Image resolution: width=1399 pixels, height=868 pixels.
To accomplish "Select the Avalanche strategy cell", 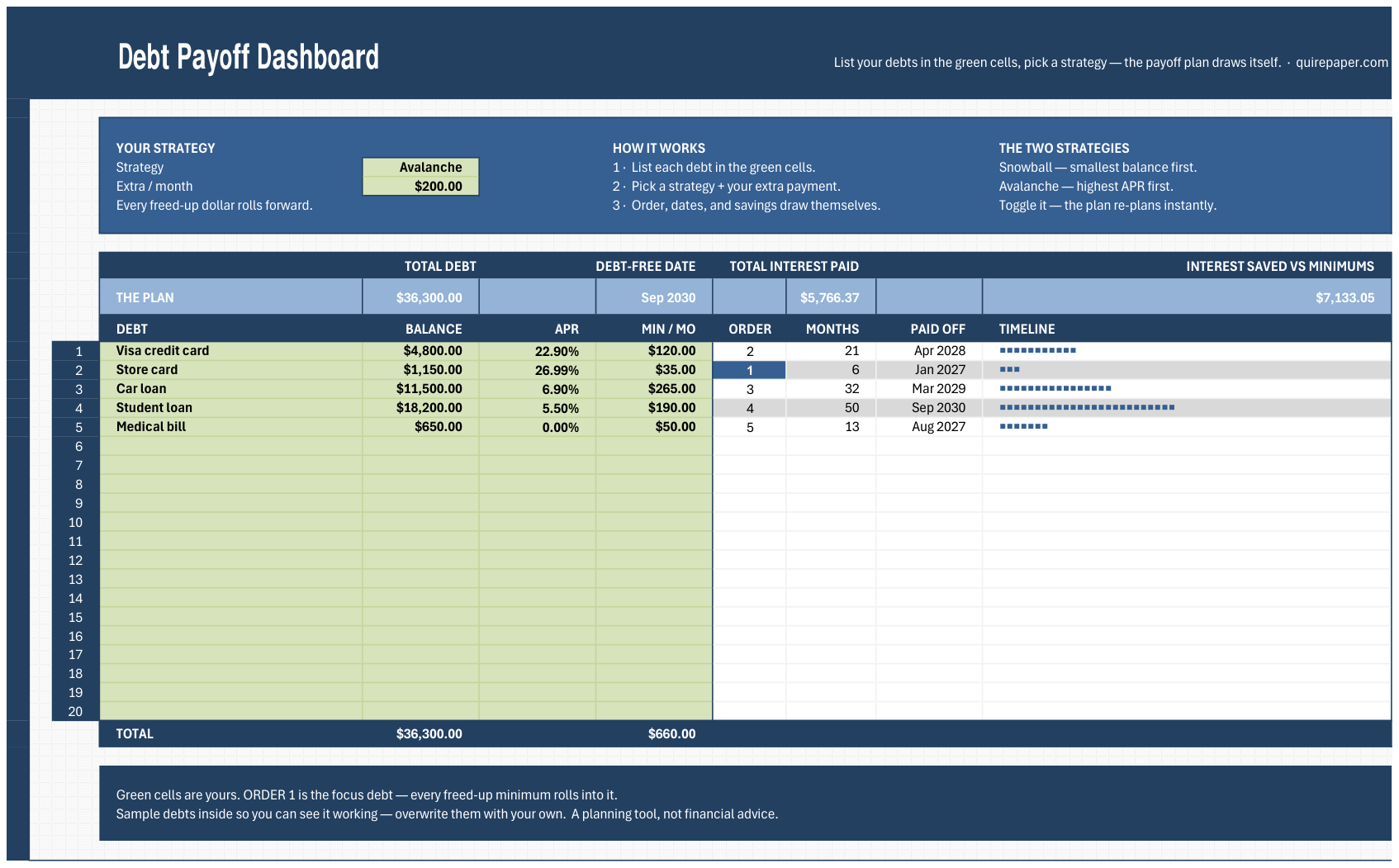I will 420,167.
